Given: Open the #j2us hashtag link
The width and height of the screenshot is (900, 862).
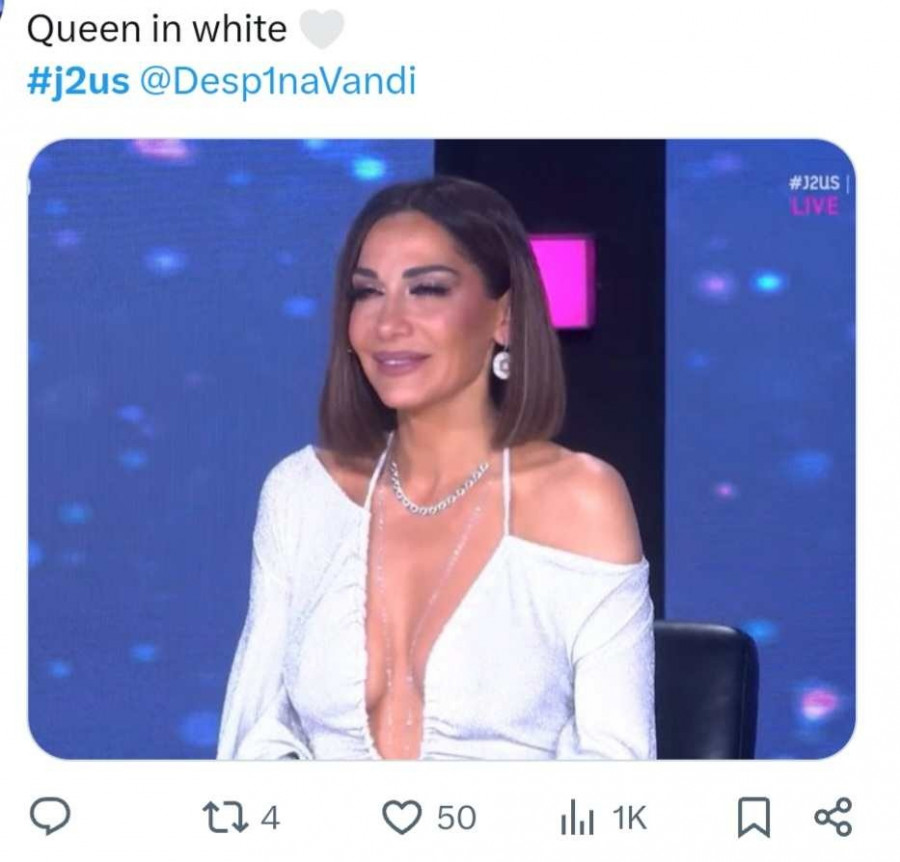Looking at the screenshot, I should pos(78,81).
